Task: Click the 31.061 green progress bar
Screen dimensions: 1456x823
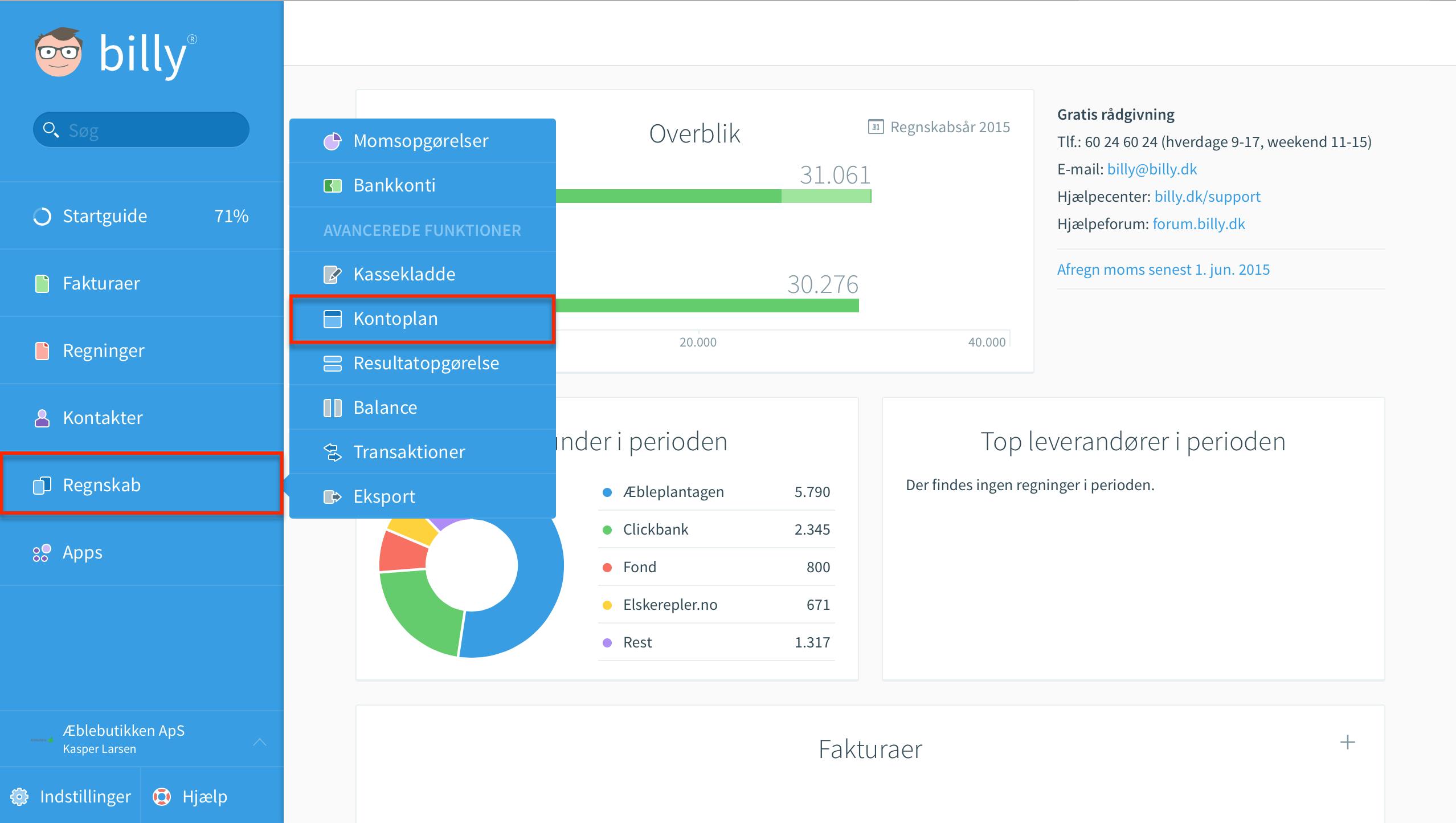Action: coord(714,196)
